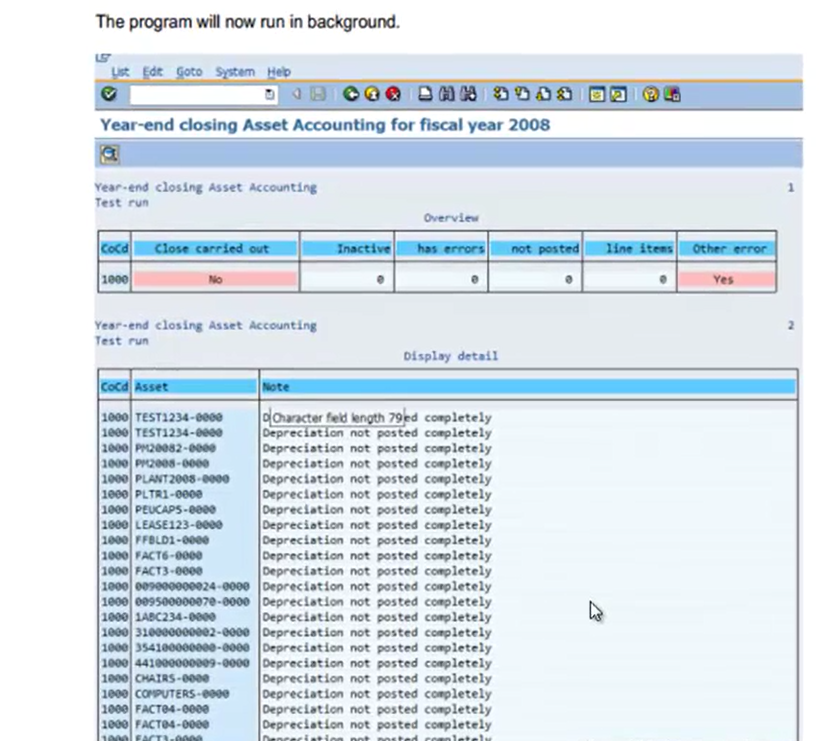Select asset 354100000000-0000
This screenshot has width=826, height=741.
click(192, 647)
